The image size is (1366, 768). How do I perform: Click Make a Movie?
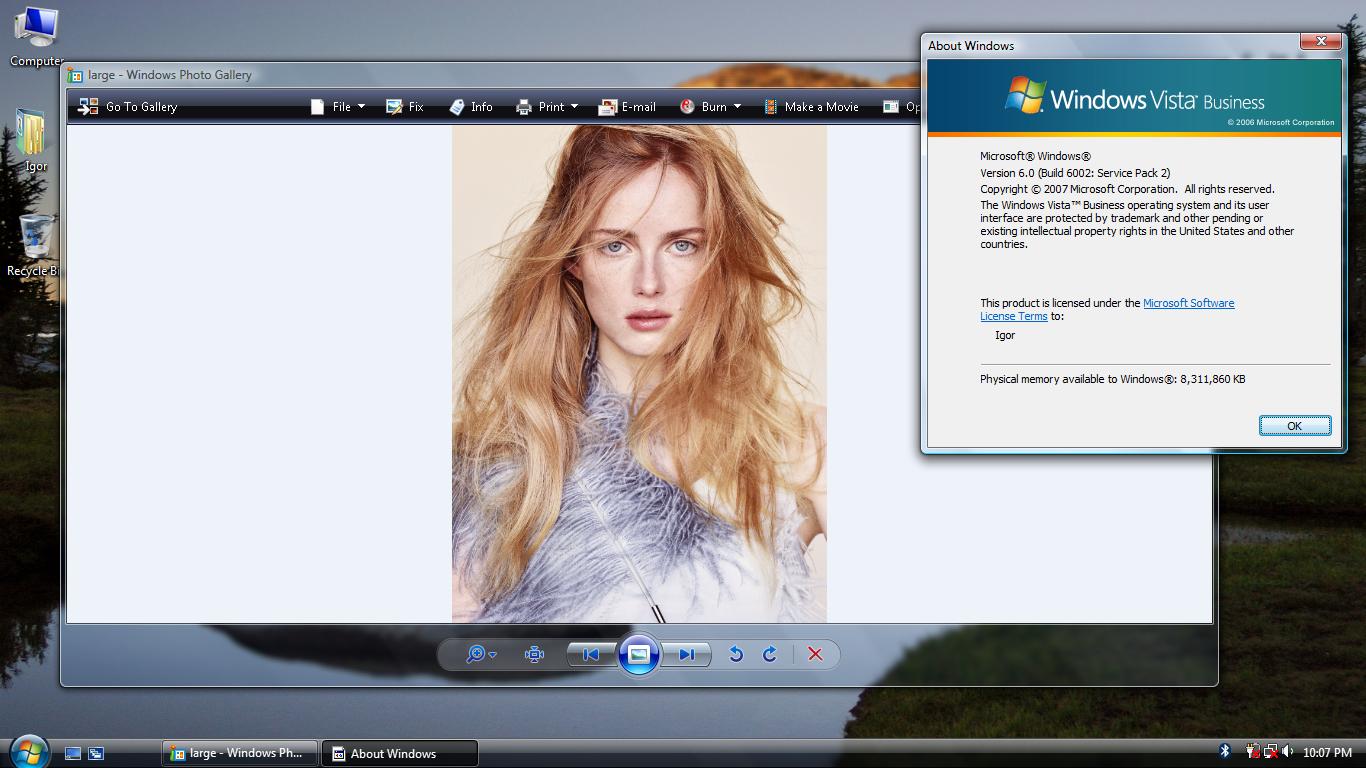pyautogui.click(x=811, y=107)
